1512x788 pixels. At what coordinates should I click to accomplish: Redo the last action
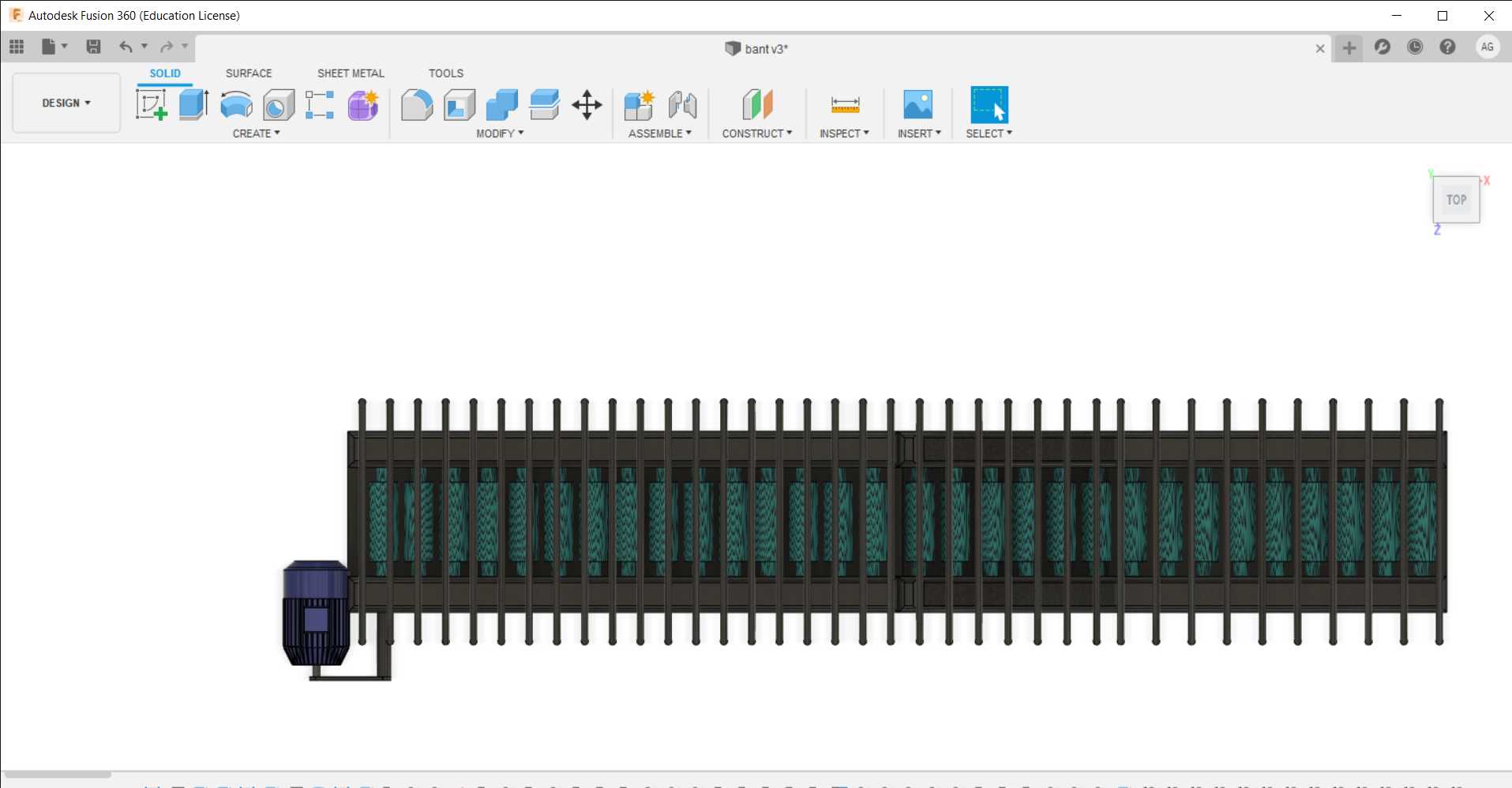point(167,47)
